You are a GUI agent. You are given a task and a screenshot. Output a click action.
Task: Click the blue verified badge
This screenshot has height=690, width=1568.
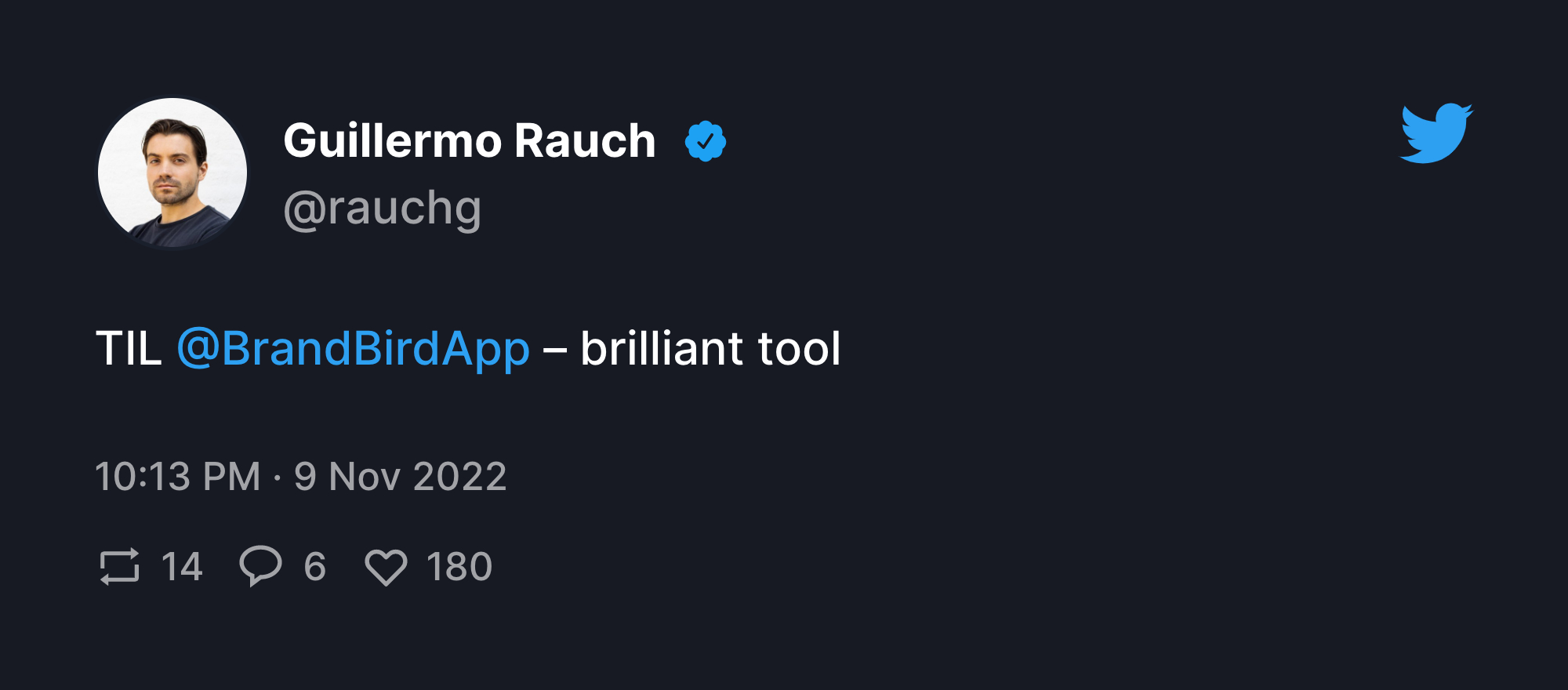[x=706, y=141]
